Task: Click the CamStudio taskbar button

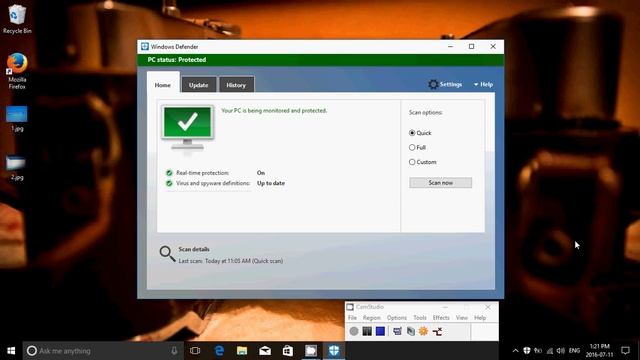Action: (311, 351)
